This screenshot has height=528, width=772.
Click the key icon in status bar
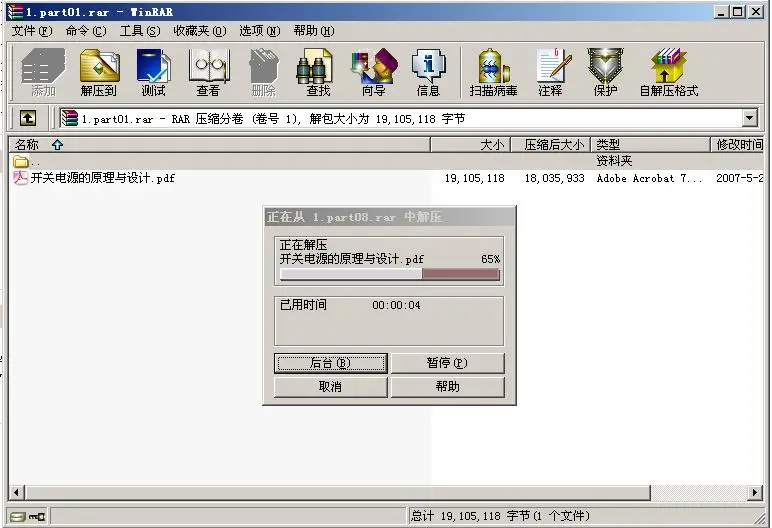(x=37, y=516)
